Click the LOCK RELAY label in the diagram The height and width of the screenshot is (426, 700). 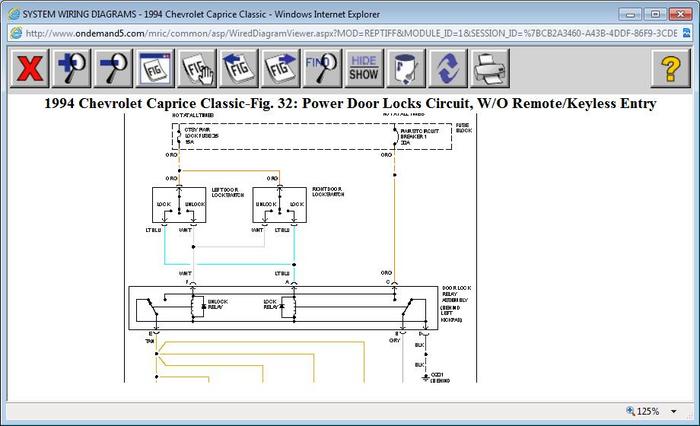271,304
